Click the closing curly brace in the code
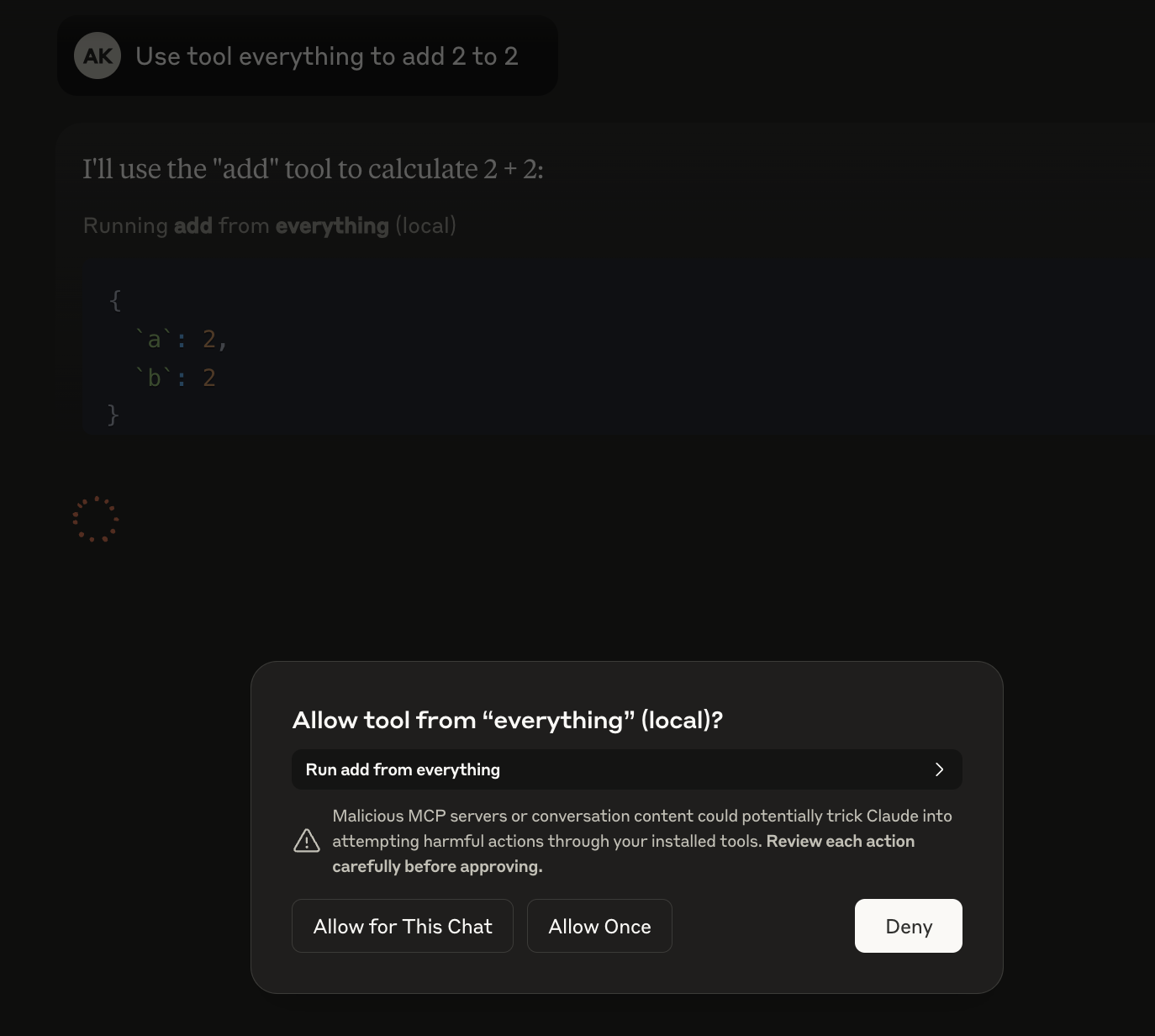The image size is (1155, 1036). (113, 415)
